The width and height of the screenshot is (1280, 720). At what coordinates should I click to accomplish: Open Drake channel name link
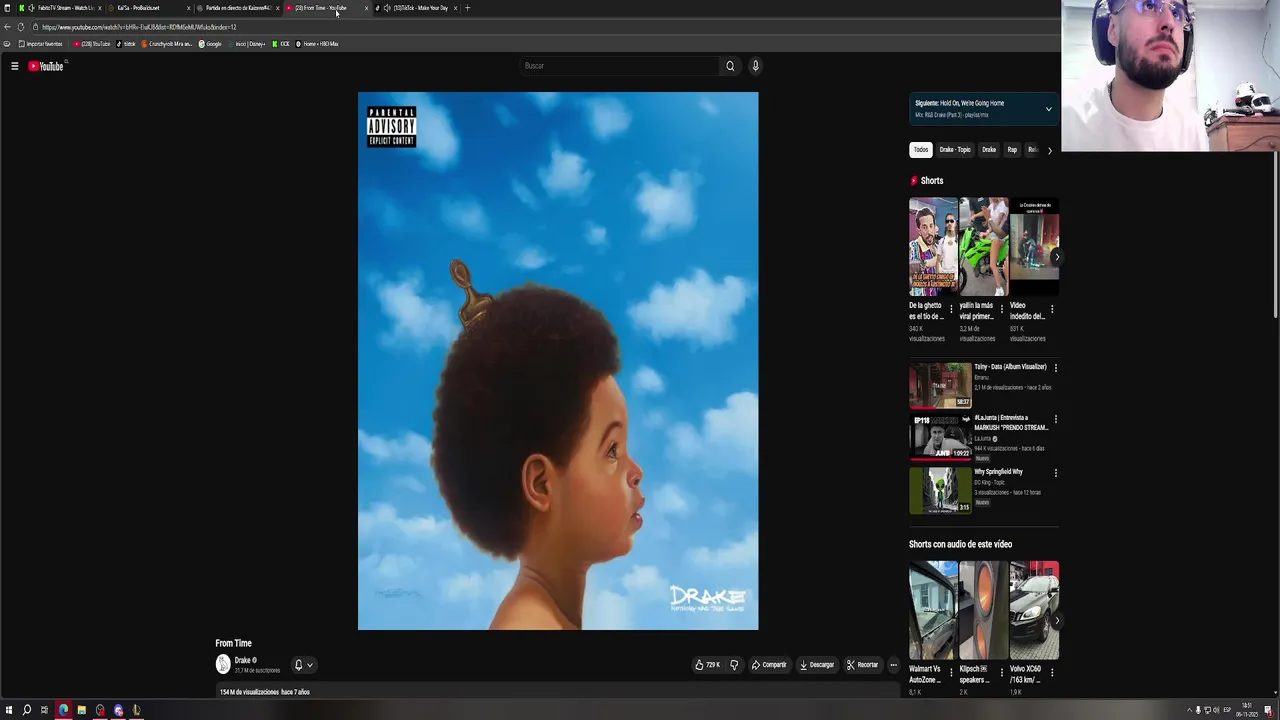point(242,660)
